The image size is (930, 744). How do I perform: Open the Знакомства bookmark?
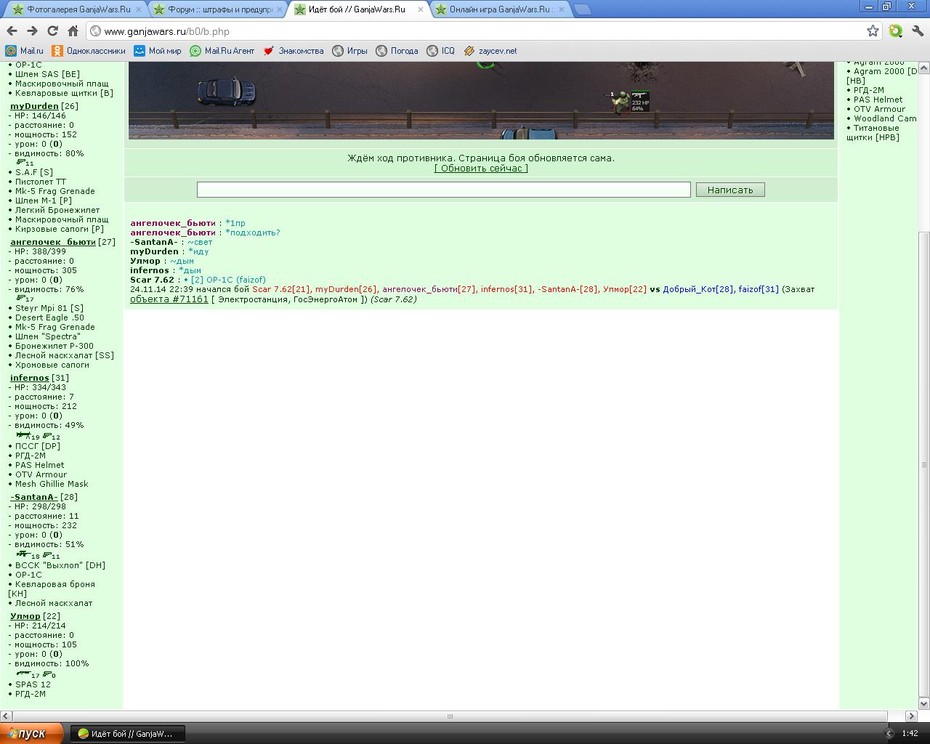(294, 51)
